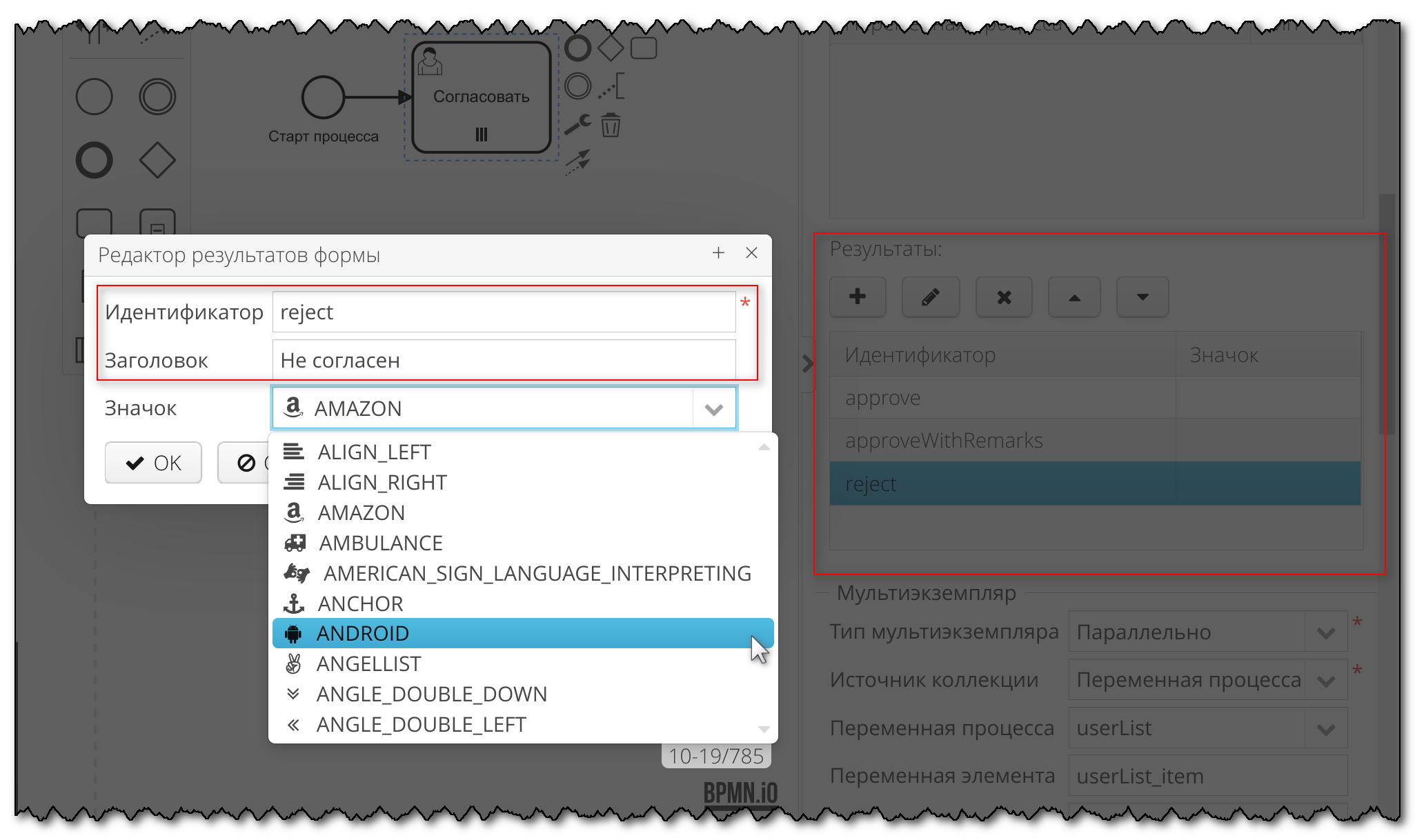Confirm the form result with OK
The height and width of the screenshot is (840, 1415).
(153, 463)
